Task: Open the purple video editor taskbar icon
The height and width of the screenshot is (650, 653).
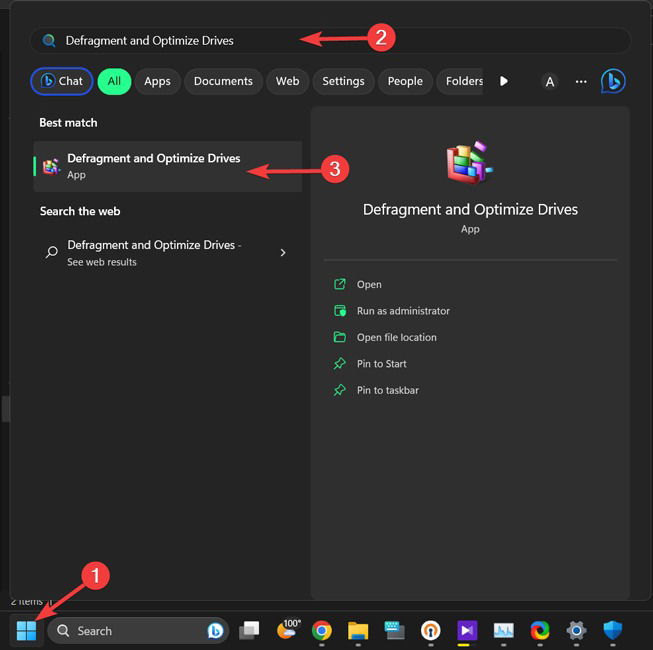Action: [x=467, y=630]
